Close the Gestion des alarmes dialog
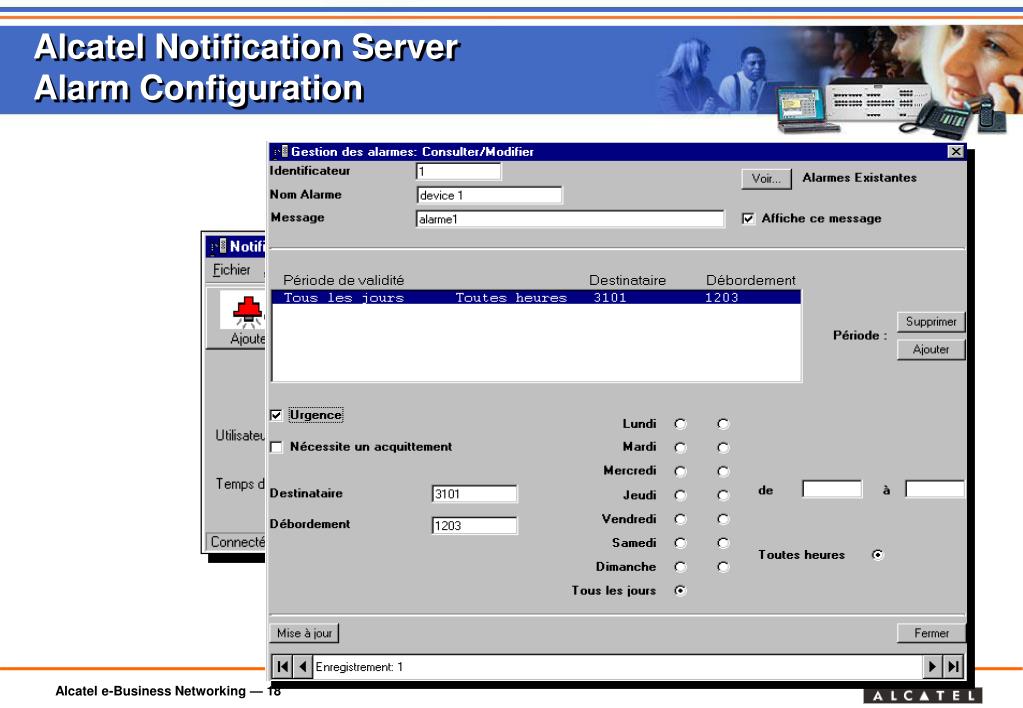The image size is (1023, 708). (x=956, y=151)
